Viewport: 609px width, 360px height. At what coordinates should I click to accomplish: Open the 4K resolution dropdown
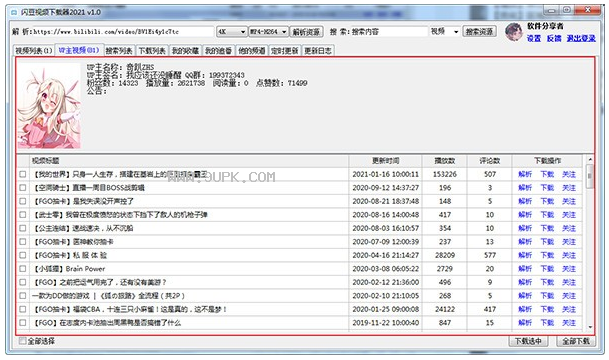click(231, 32)
